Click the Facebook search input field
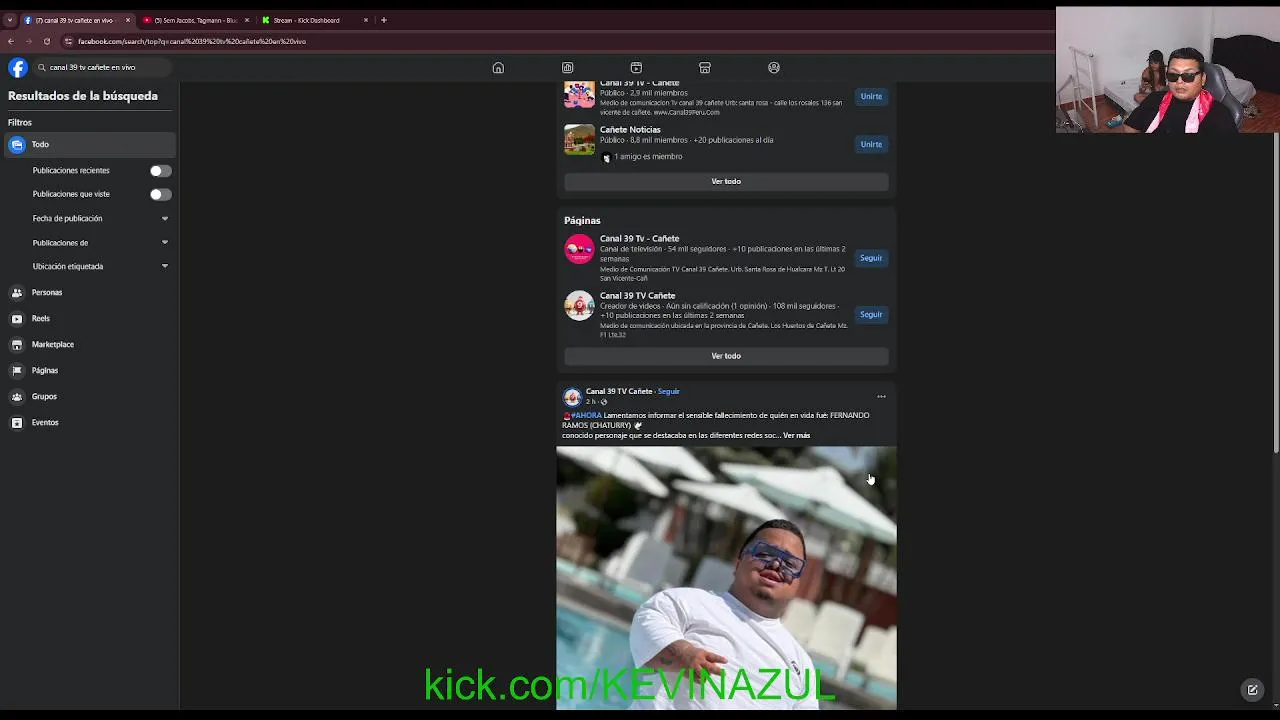The height and width of the screenshot is (720, 1280). pos(100,67)
